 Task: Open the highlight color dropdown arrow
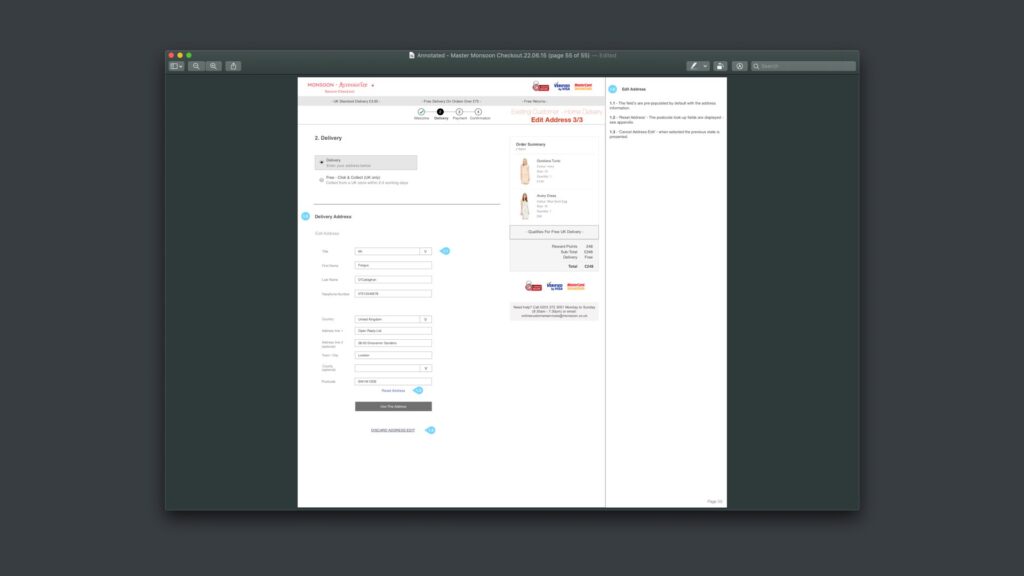(x=705, y=66)
